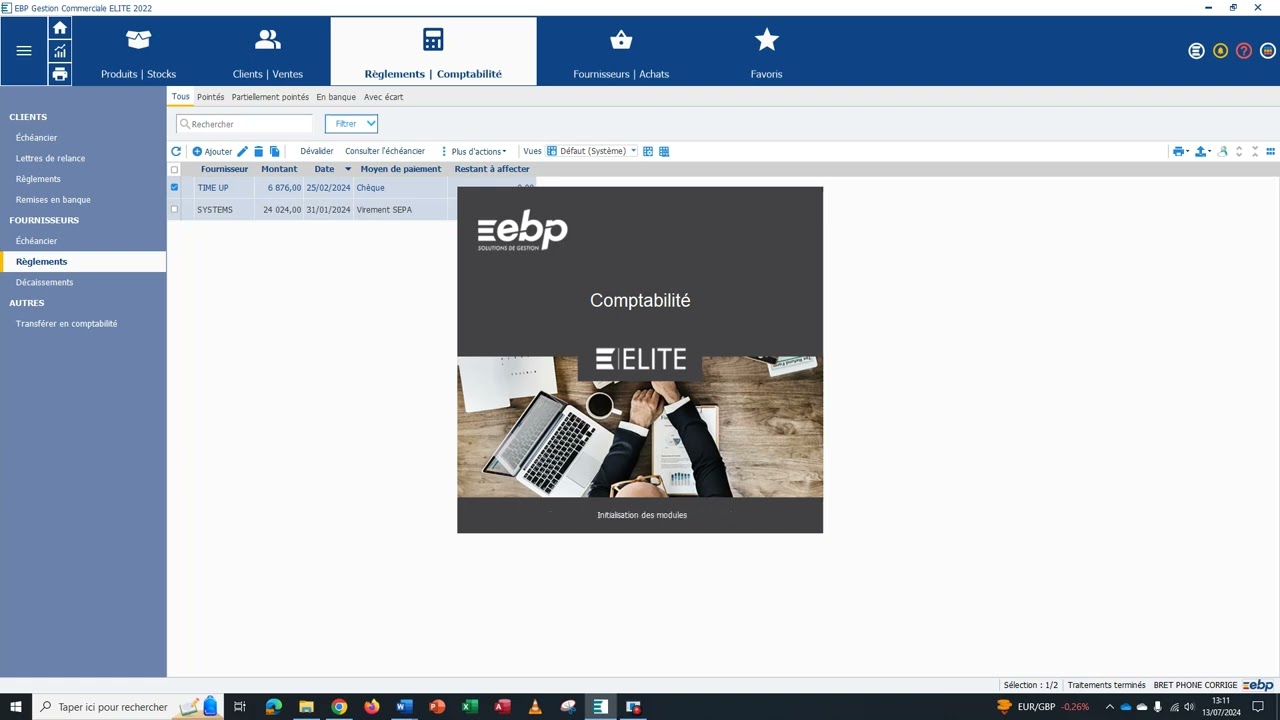
Task: Select the Règlements | Comptabilité module
Action: (x=433, y=52)
